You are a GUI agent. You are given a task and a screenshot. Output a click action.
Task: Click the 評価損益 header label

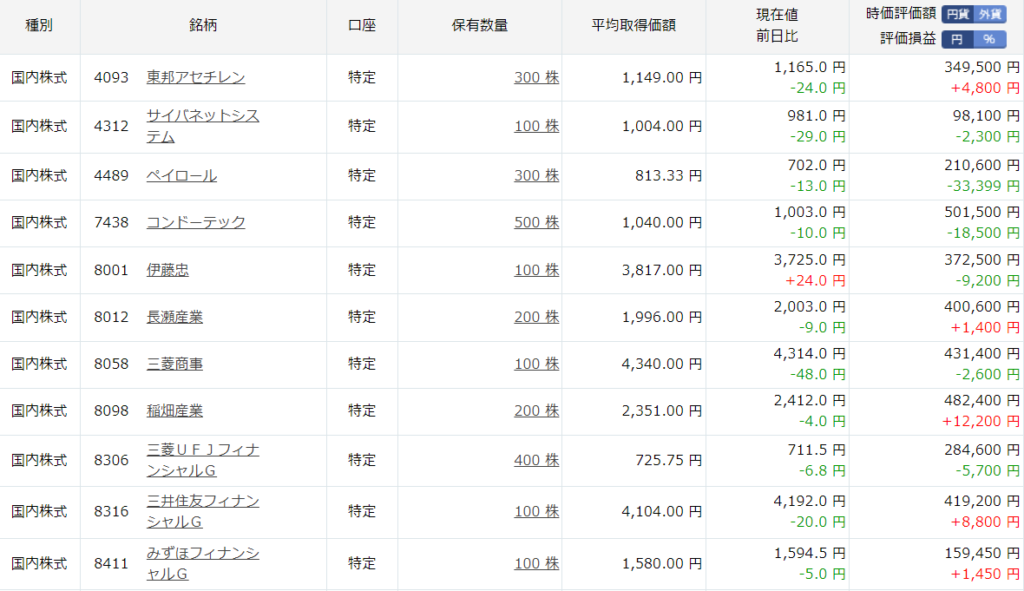click(x=908, y=39)
